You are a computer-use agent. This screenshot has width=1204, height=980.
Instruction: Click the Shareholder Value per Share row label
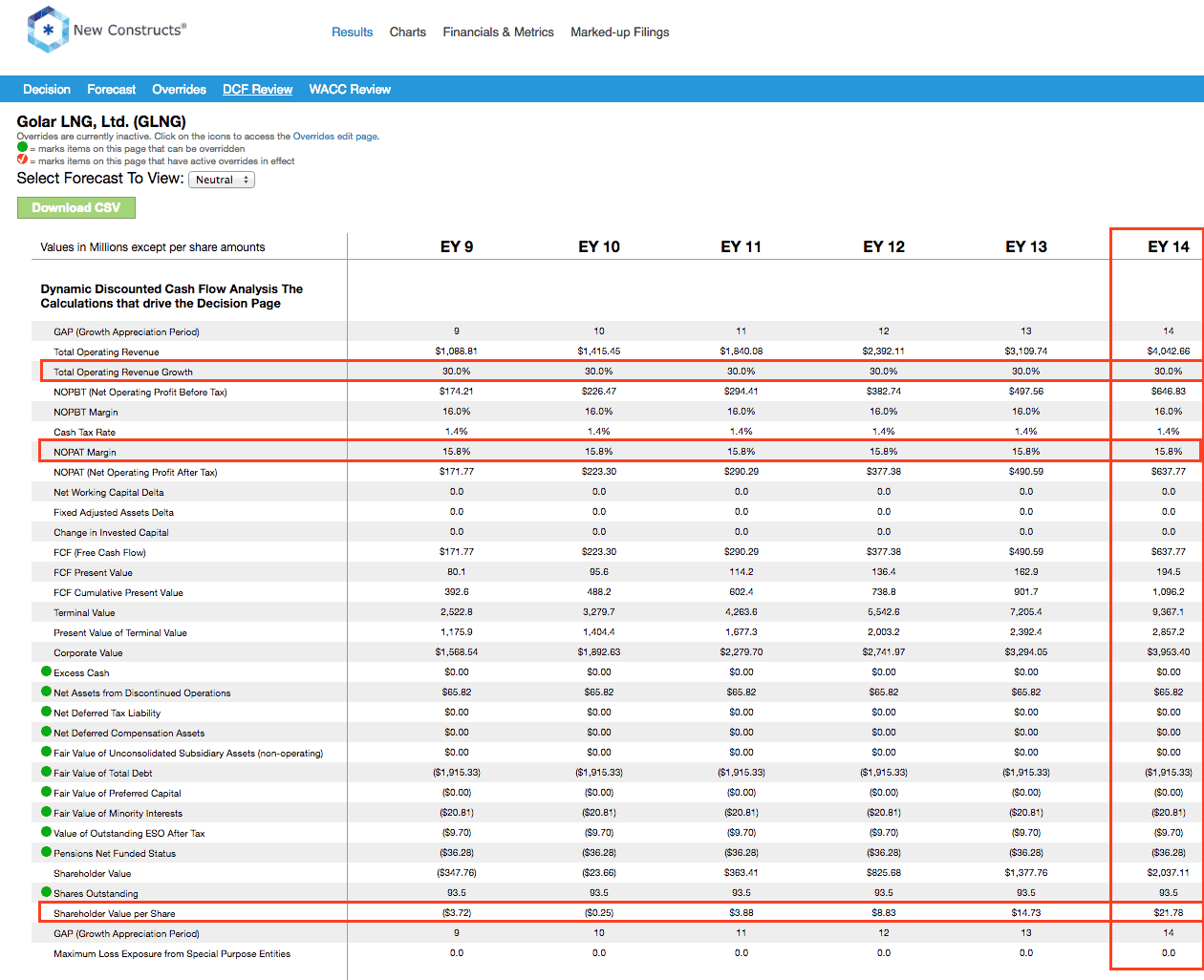click(x=115, y=913)
